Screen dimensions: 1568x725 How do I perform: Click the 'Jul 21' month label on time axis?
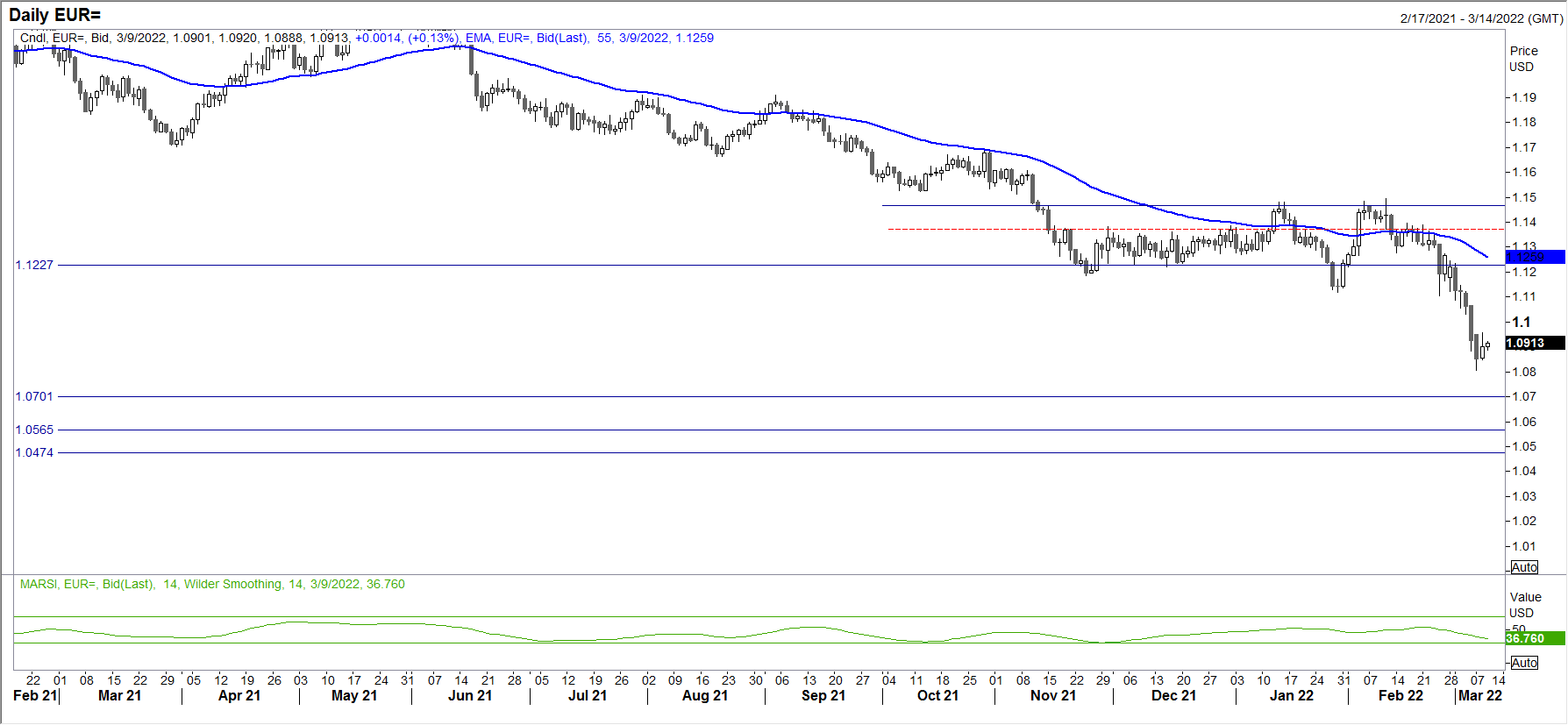click(588, 695)
